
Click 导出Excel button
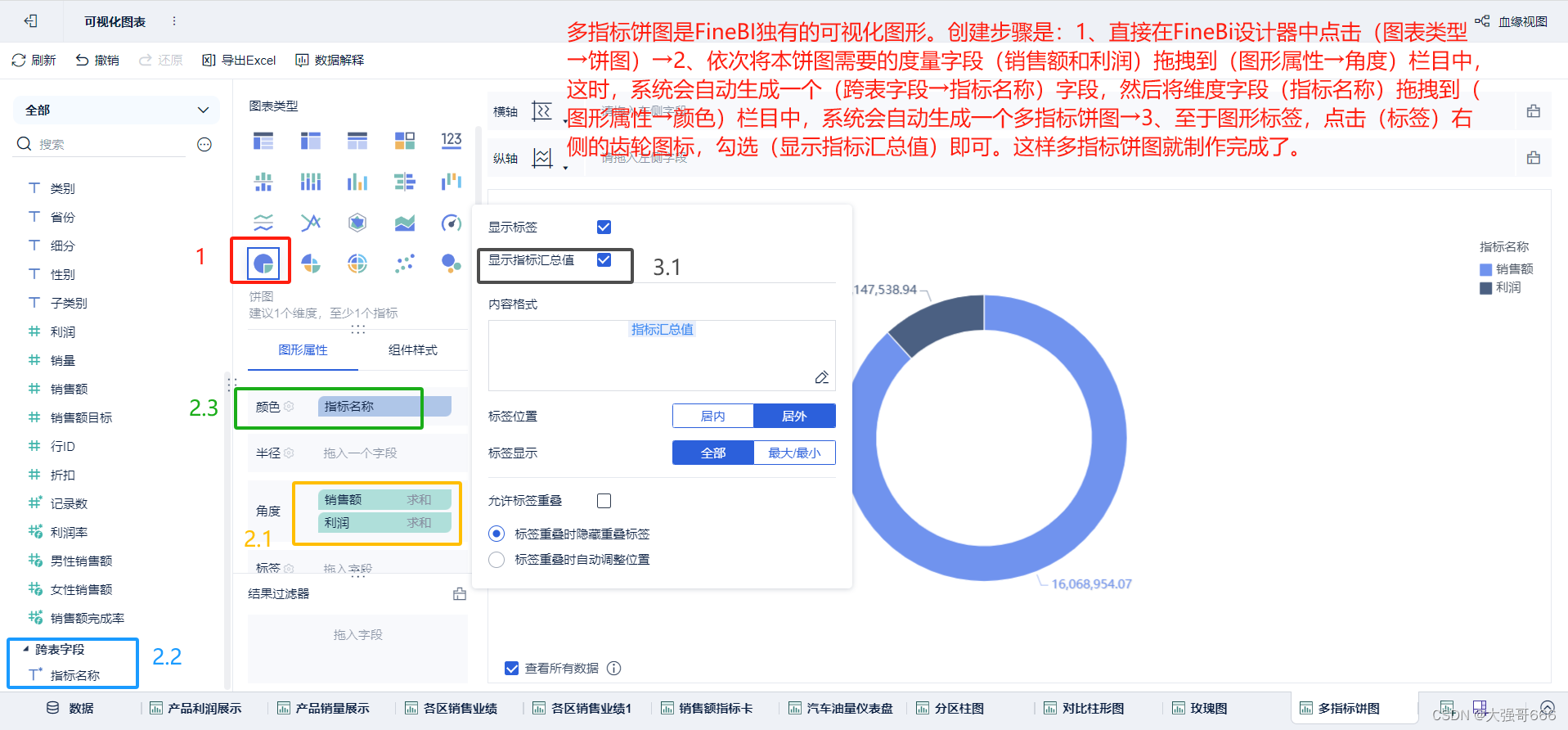point(240,60)
